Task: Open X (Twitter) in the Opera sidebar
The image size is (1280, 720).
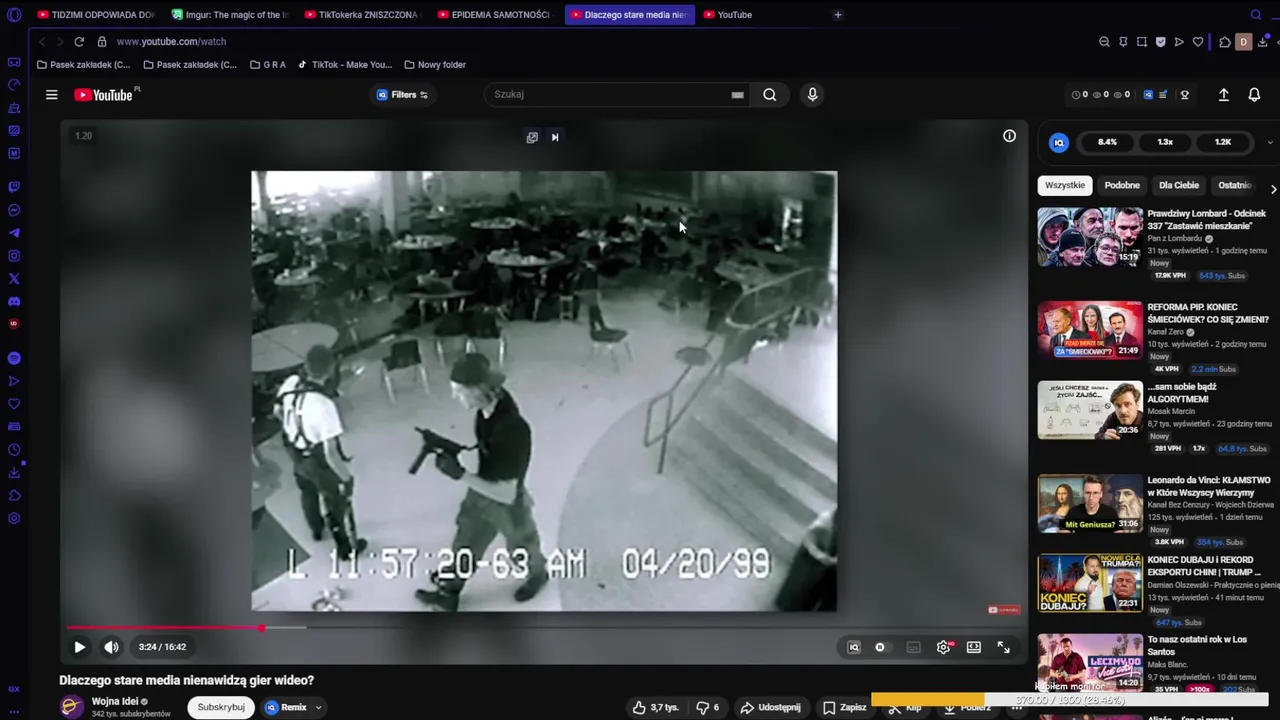Action: point(14,279)
